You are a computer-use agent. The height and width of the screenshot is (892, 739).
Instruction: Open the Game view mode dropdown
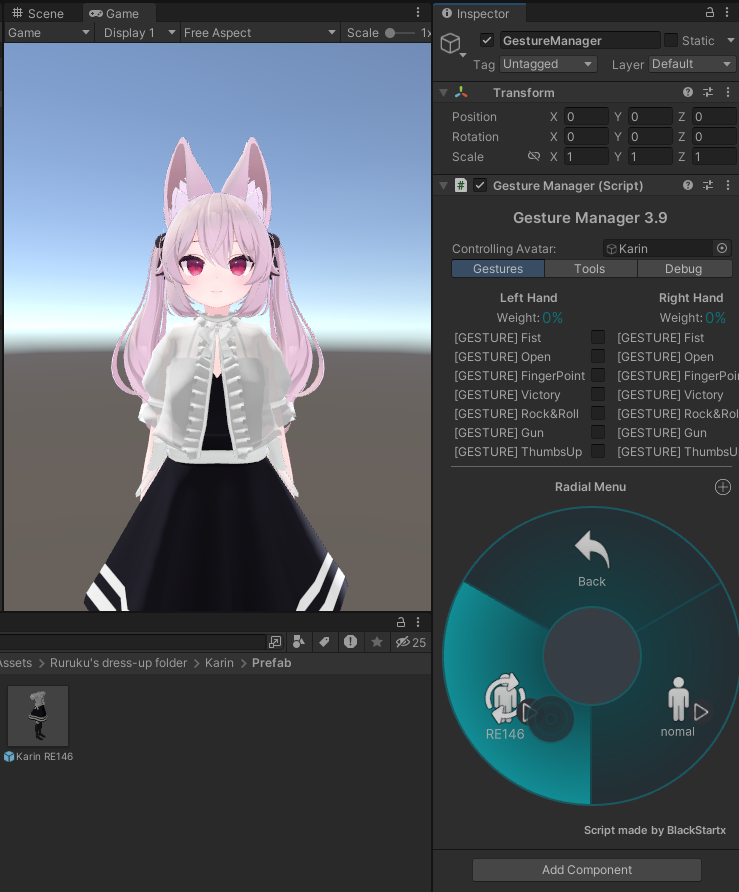click(x=48, y=33)
